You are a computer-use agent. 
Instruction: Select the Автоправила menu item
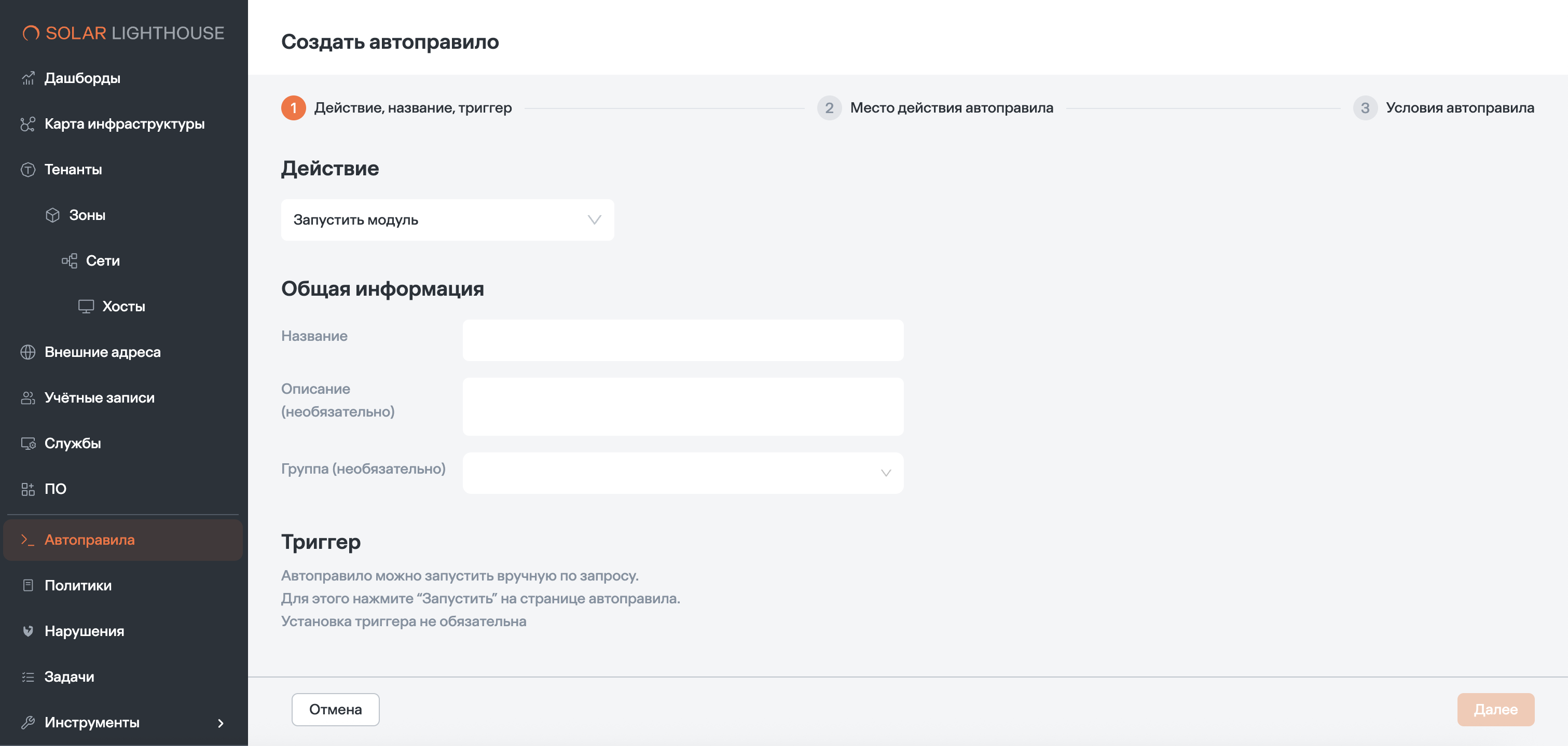click(x=123, y=540)
